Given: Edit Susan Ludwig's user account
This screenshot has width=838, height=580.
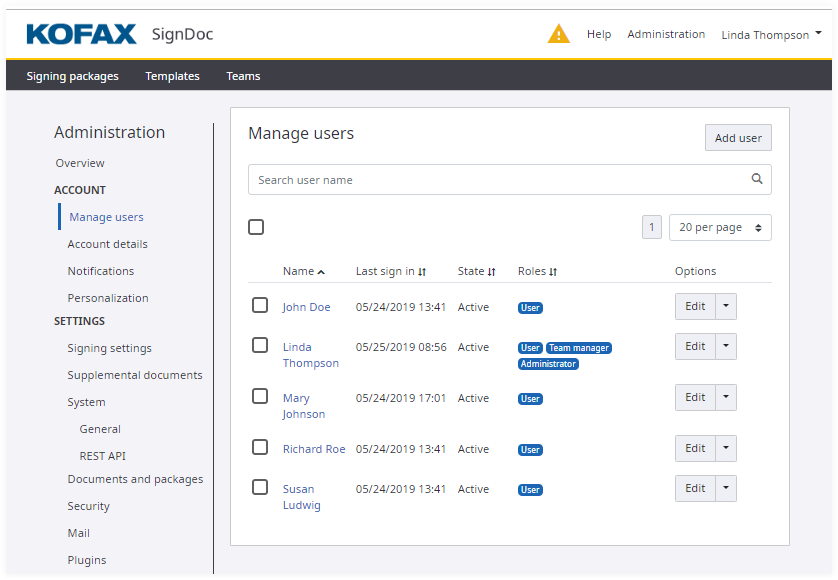Looking at the screenshot, I should [x=695, y=488].
